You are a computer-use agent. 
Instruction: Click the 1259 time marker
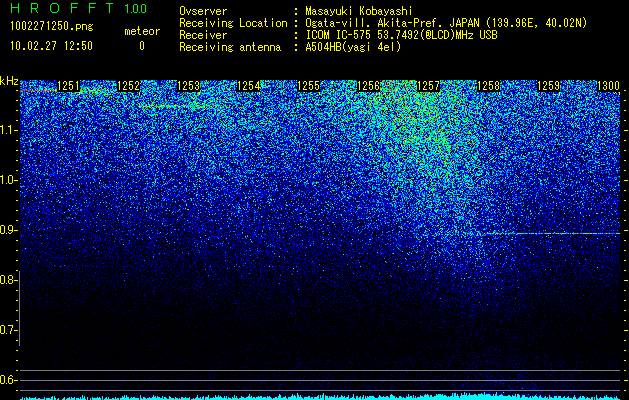click(x=548, y=86)
